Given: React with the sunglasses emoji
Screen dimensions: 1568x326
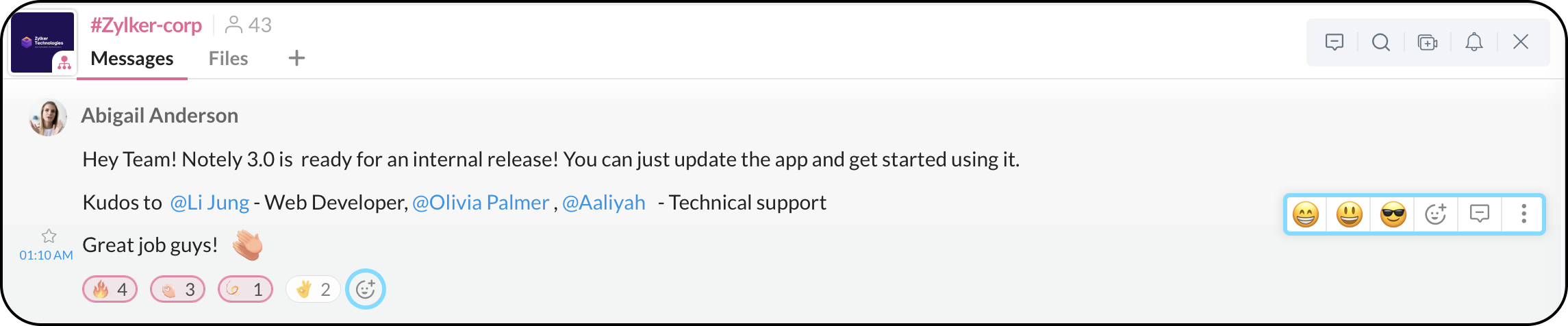Looking at the screenshot, I should tap(1393, 214).
